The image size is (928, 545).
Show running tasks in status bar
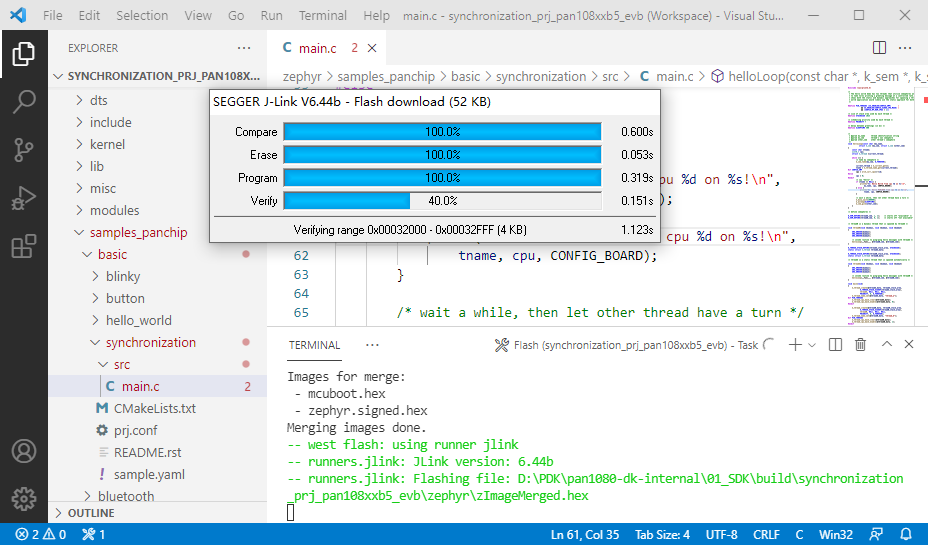click(x=94, y=534)
